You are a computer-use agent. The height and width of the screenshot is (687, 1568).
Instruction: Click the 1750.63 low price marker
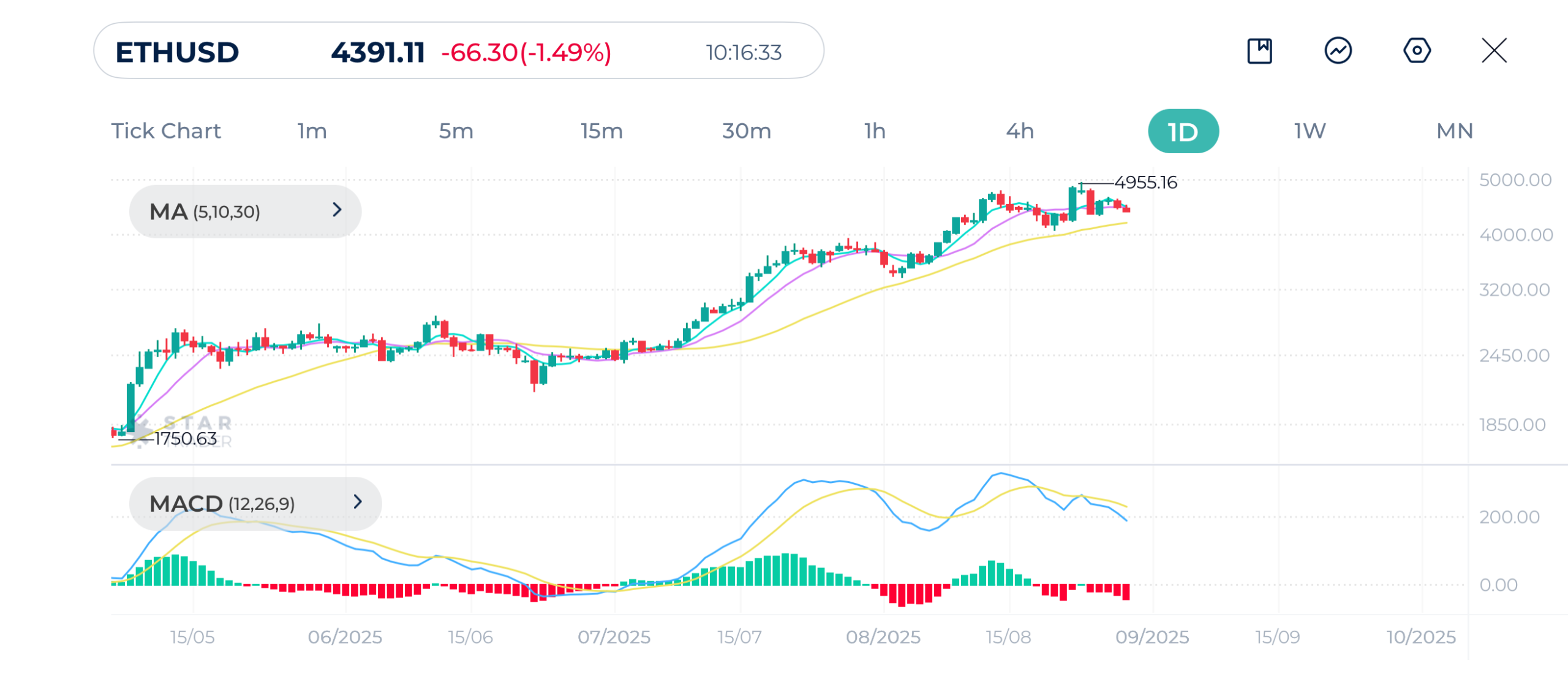[x=185, y=439]
